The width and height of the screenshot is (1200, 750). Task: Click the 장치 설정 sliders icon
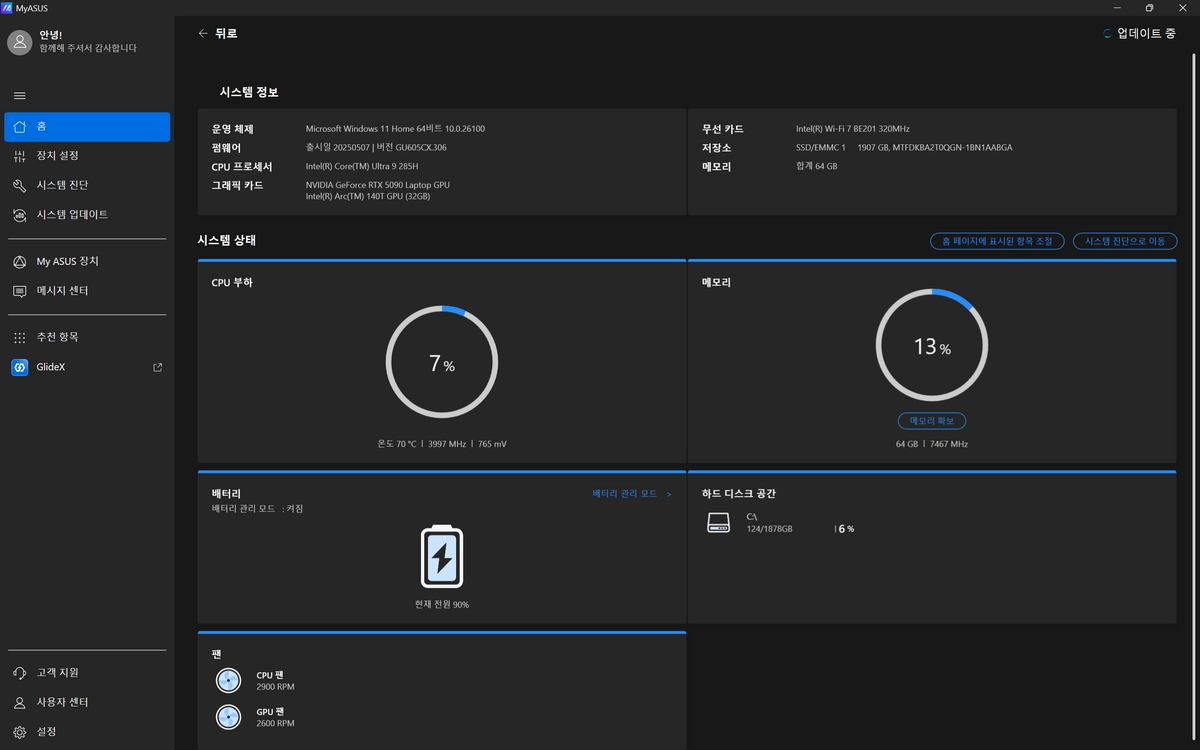coord(19,156)
